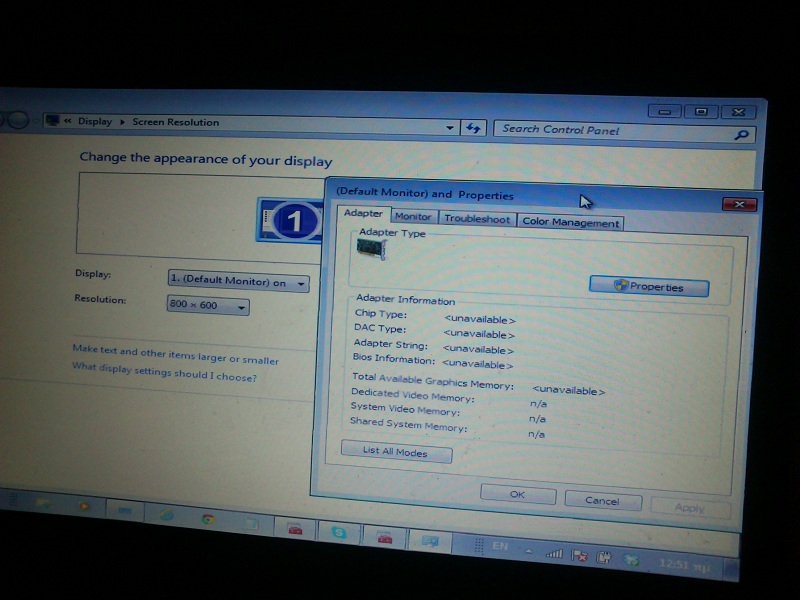Click the Display breadcrumb in address bar

(x=95, y=121)
